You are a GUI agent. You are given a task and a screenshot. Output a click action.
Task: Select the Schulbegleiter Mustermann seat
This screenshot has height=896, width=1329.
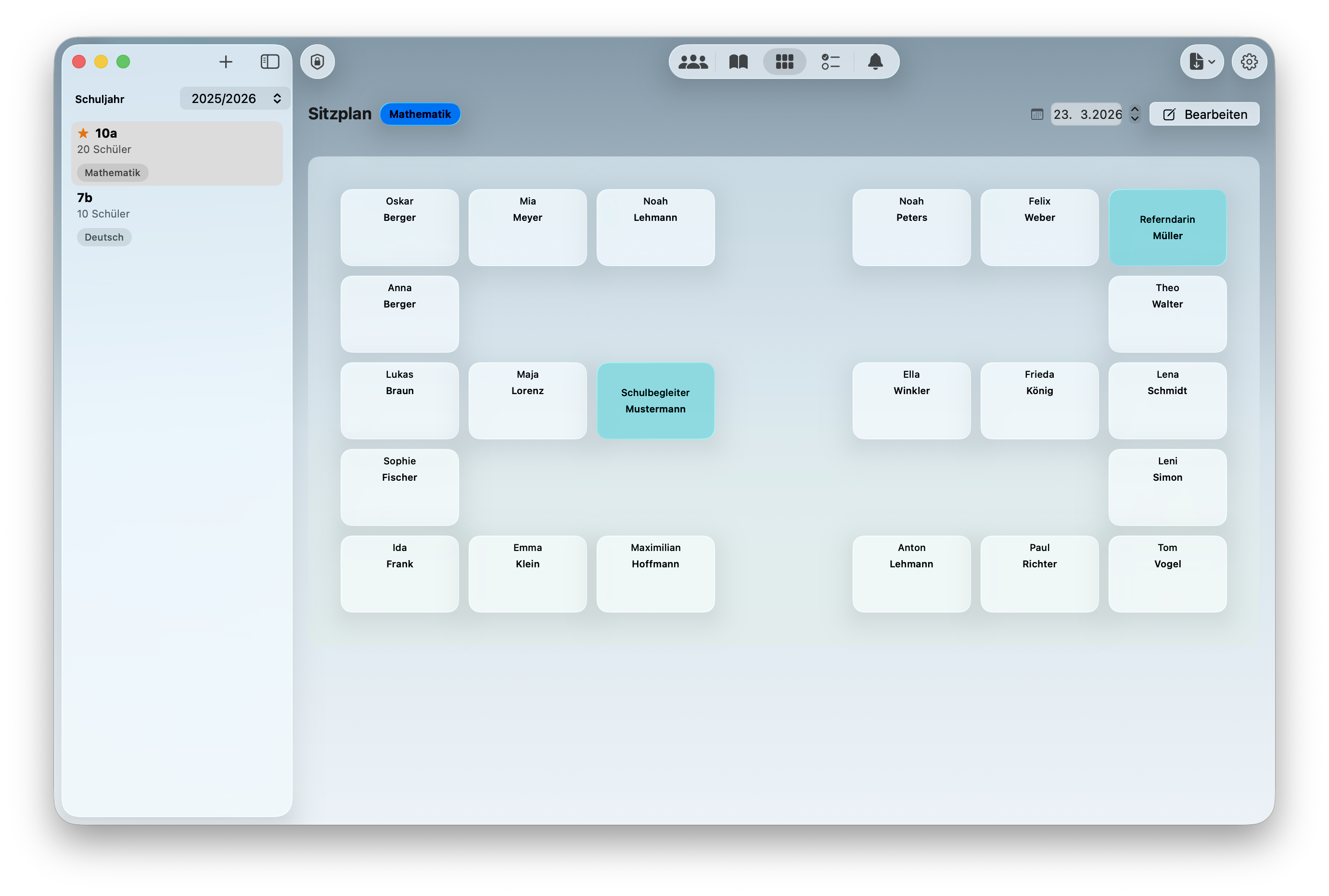(655, 400)
